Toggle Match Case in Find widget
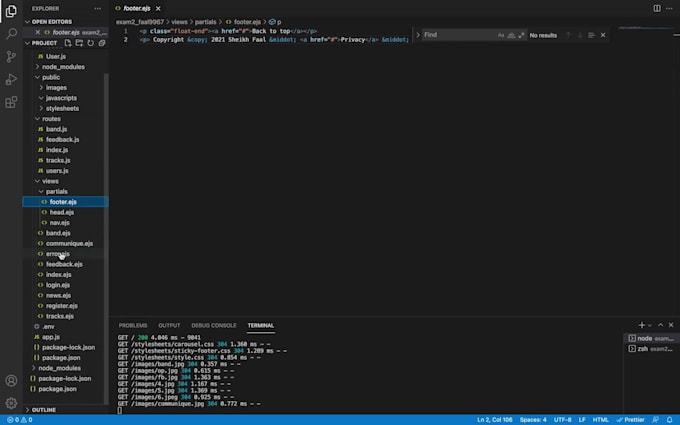 pos(501,35)
